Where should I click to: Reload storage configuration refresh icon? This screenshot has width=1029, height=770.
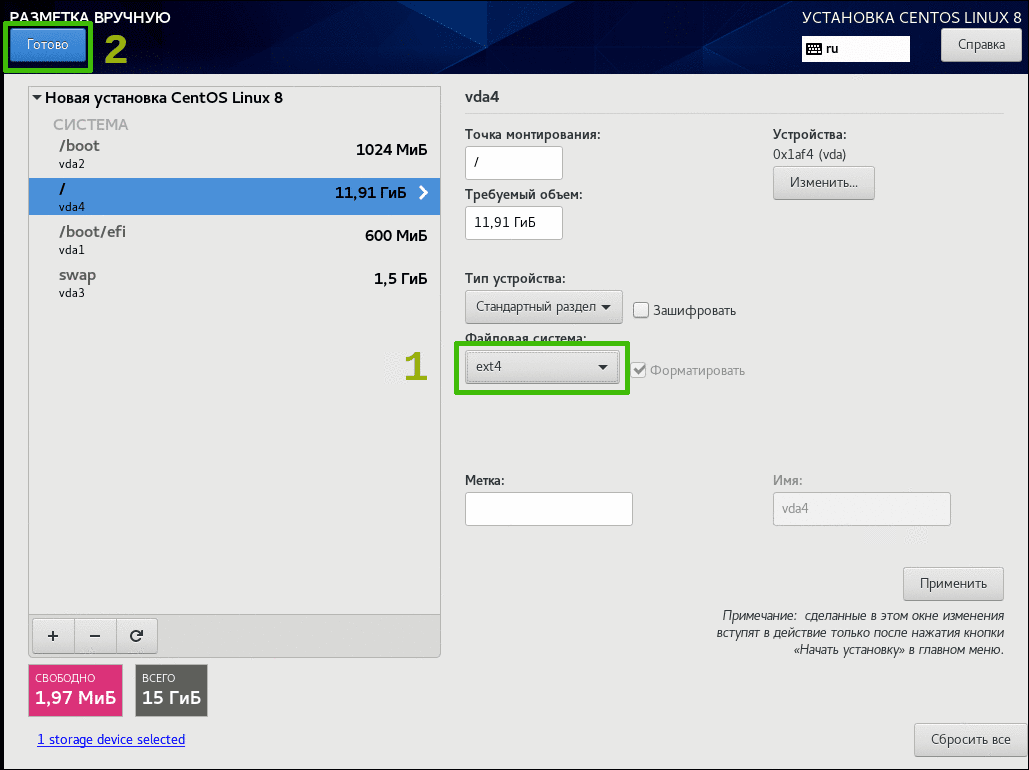pyautogui.click(x=136, y=635)
